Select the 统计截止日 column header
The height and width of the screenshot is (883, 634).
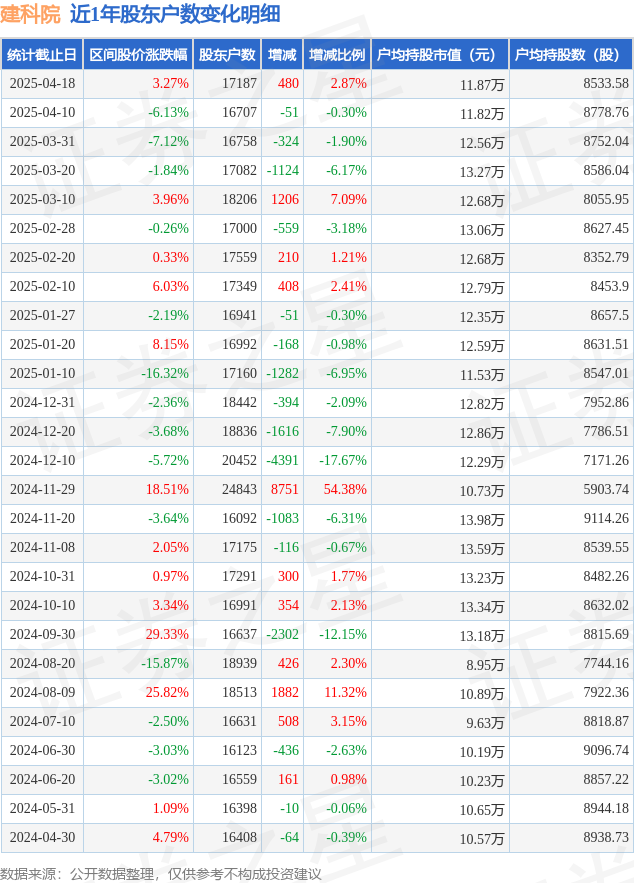[42, 55]
